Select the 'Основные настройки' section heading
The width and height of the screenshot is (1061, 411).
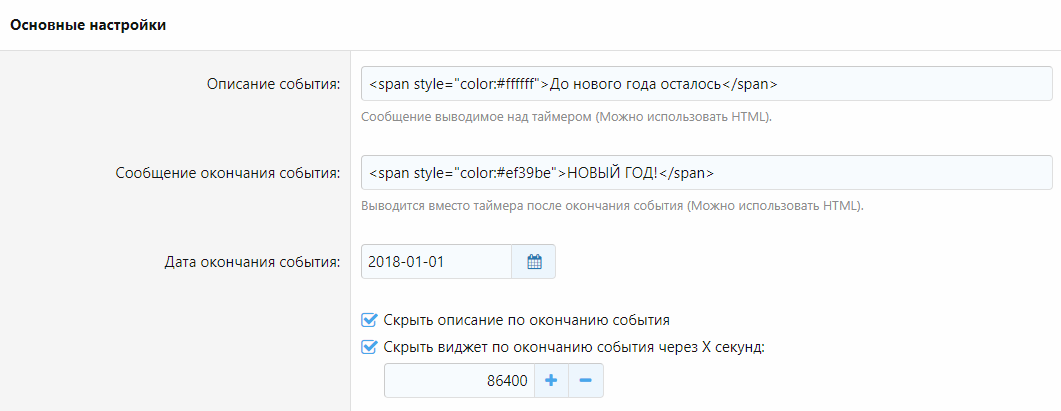pos(88,25)
